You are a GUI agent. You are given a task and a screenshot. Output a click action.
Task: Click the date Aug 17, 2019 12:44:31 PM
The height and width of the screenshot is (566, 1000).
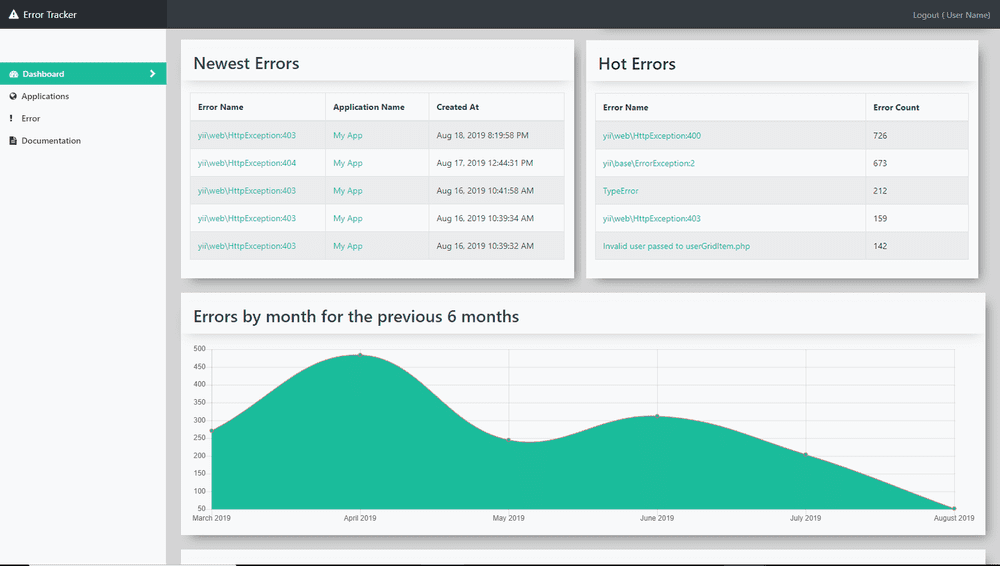pyautogui.click(x=485, y=163)
